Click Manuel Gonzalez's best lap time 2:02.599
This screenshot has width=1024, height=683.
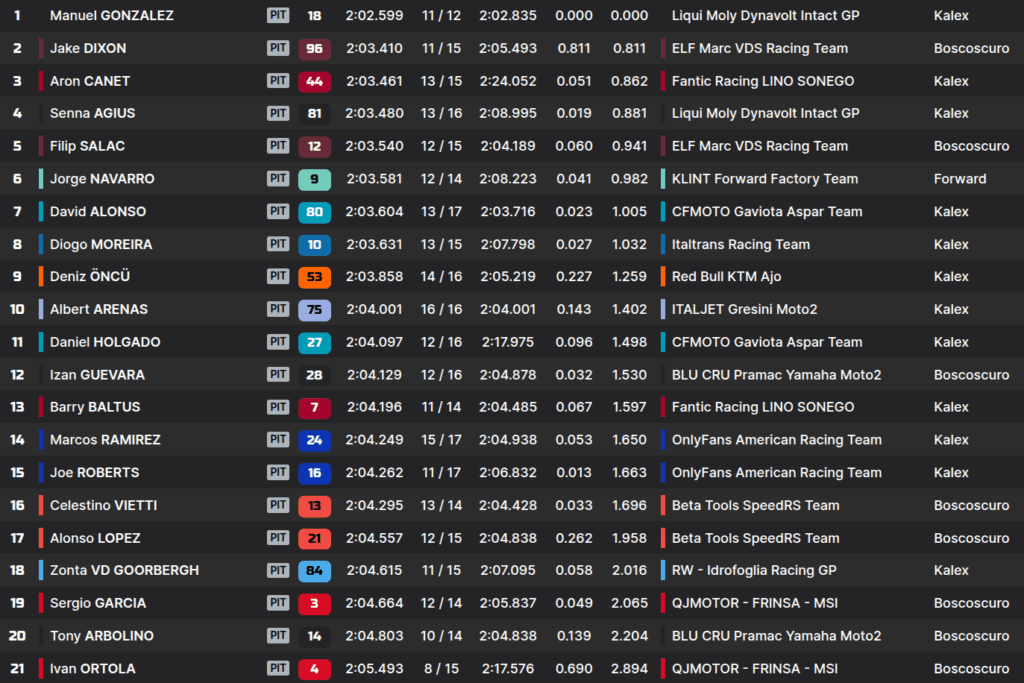point(374,16)
